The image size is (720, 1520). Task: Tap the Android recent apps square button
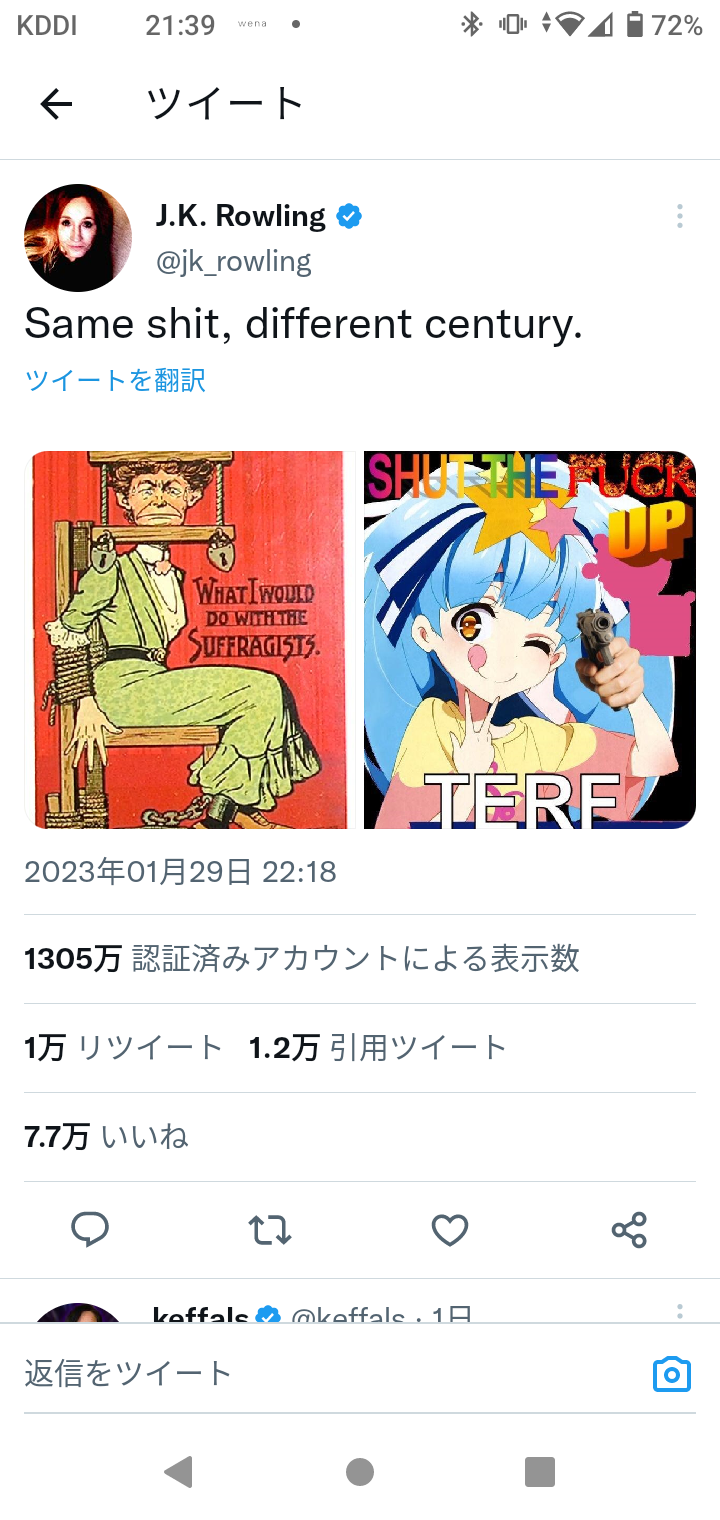coord(540,1472)
